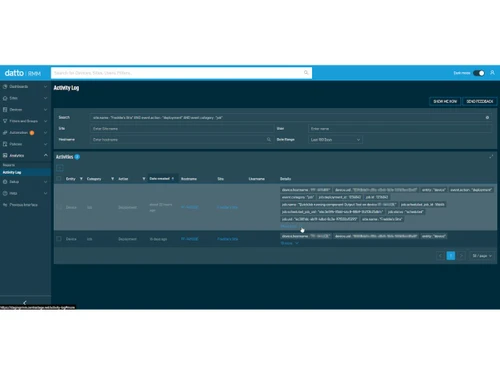
Task: Filter the Category column
Action: point(113,179)
